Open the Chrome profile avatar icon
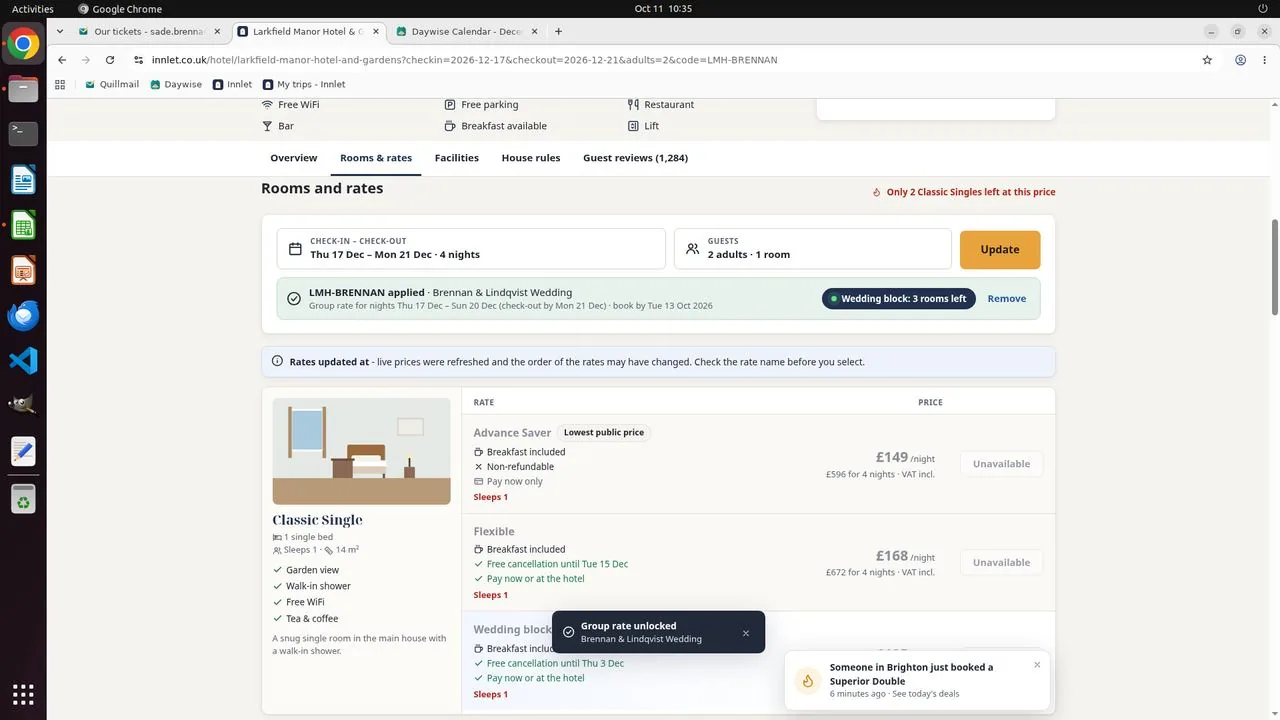Viewport: 1280px width, 720px height. (x=1240, y=60)
